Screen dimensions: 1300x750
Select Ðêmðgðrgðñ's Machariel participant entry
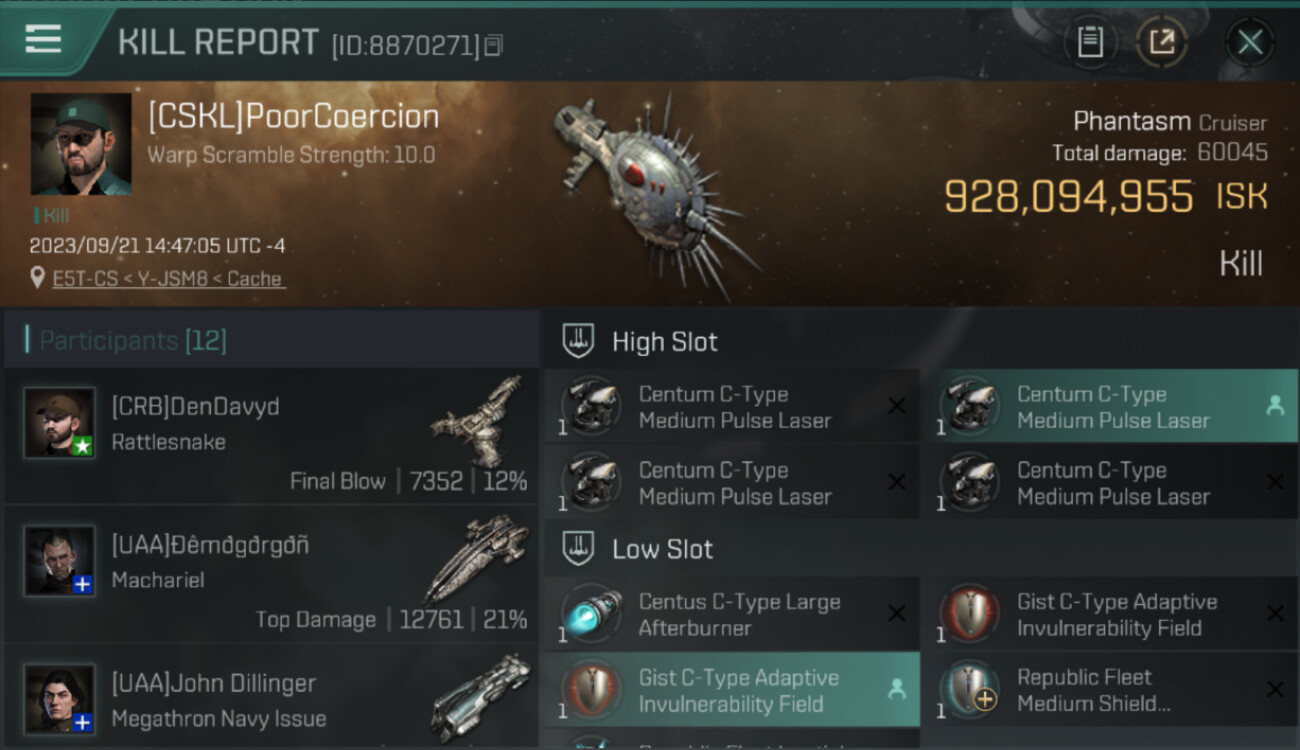coord(271,574)
